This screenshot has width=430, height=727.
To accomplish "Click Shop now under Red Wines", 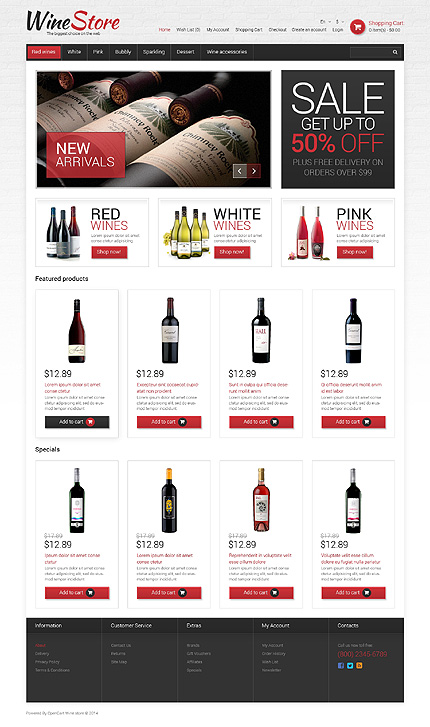I will click(x=109, y=252).
